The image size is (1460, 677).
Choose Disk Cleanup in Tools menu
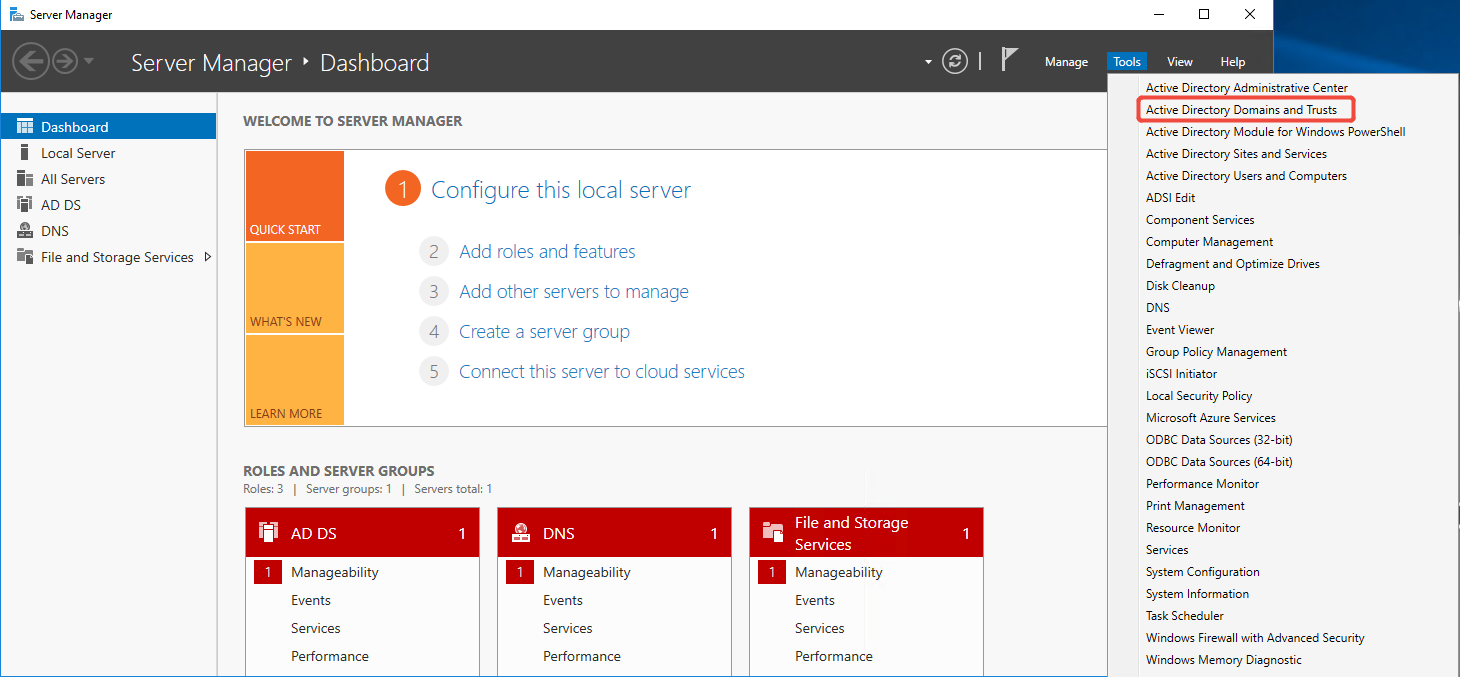pos(1180,286)
